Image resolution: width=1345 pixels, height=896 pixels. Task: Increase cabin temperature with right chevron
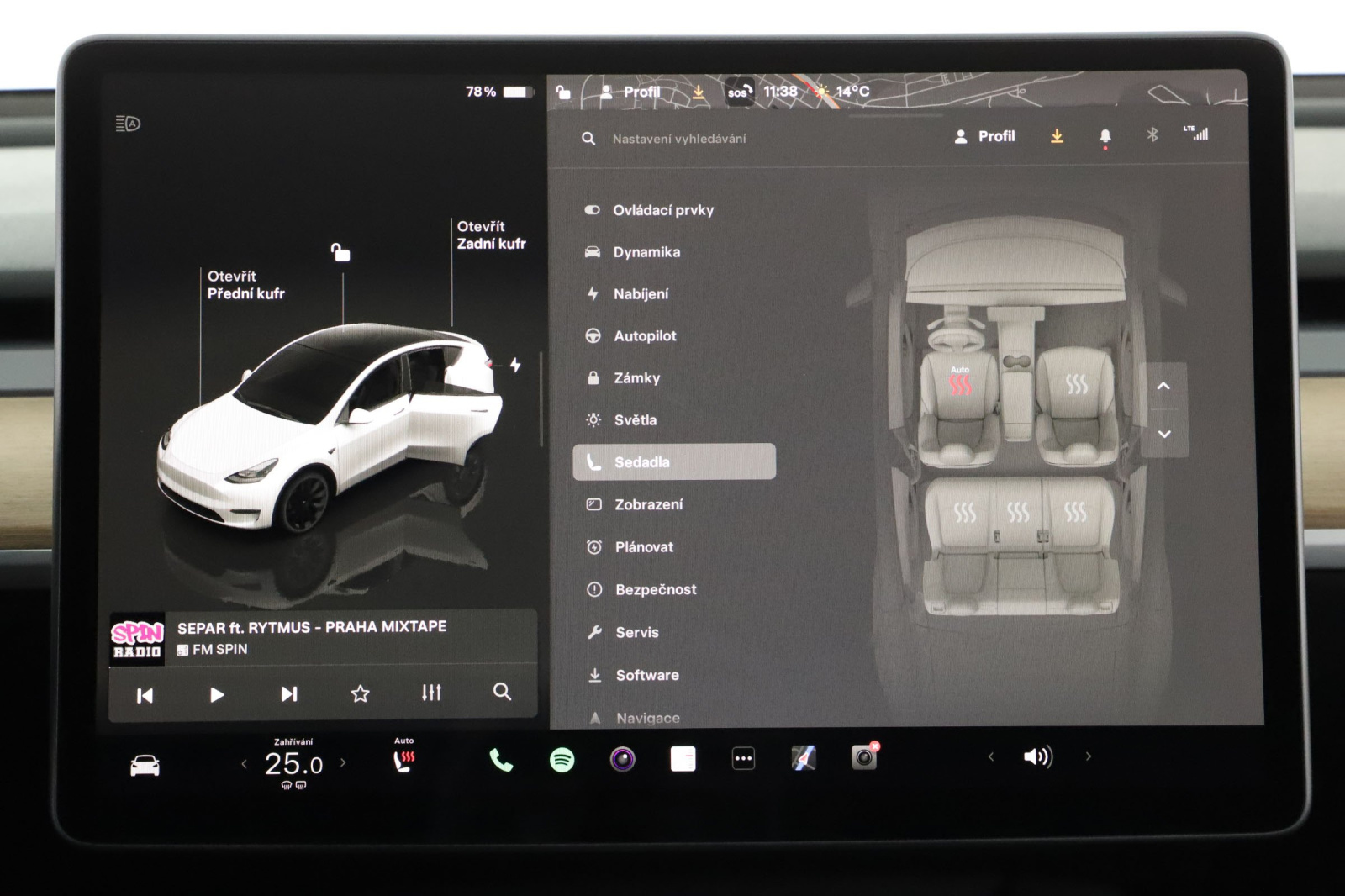343,763
